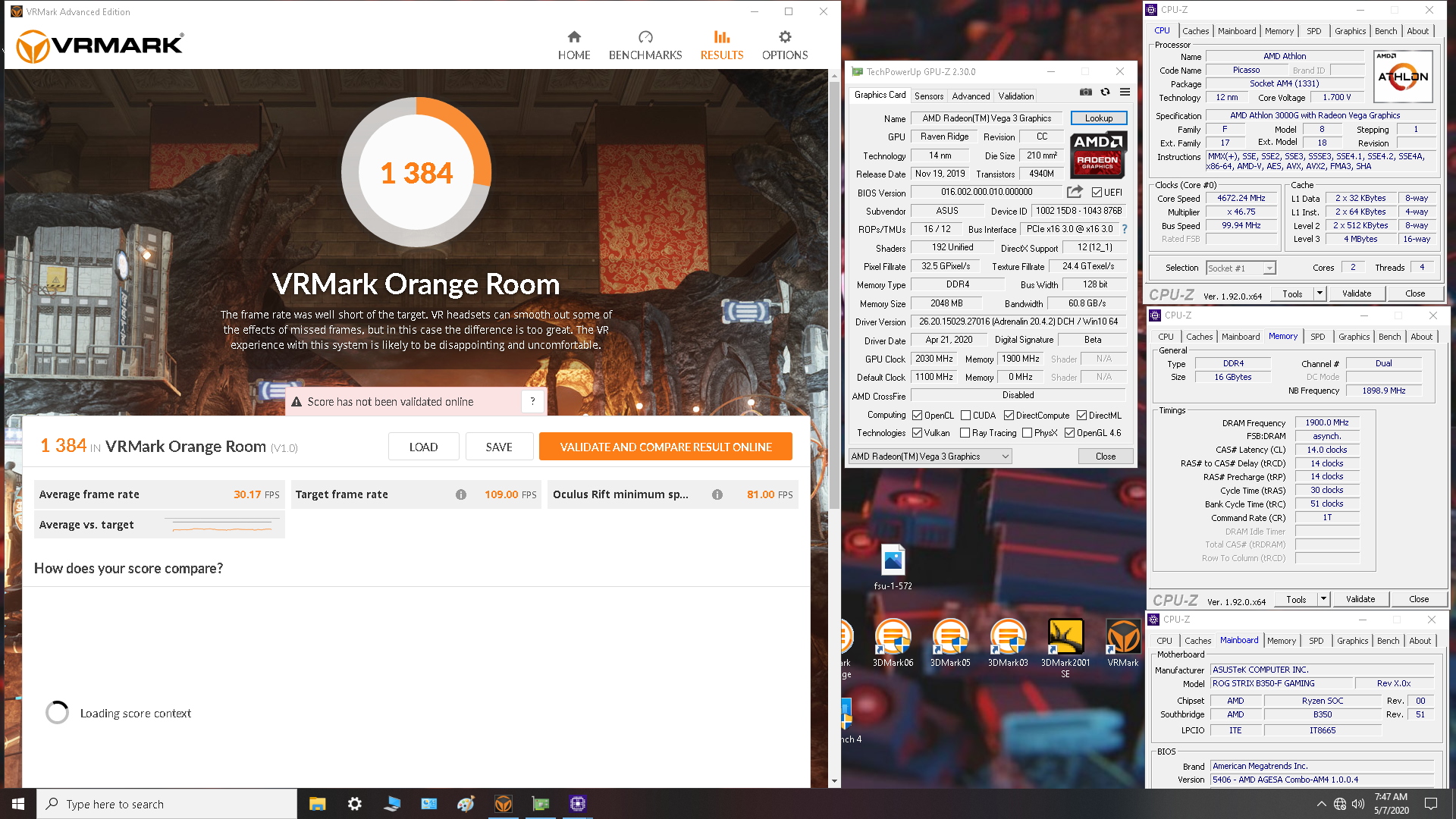Open Windows Start menu
The height and width of the screenshot is (819, 1456).
18,804
